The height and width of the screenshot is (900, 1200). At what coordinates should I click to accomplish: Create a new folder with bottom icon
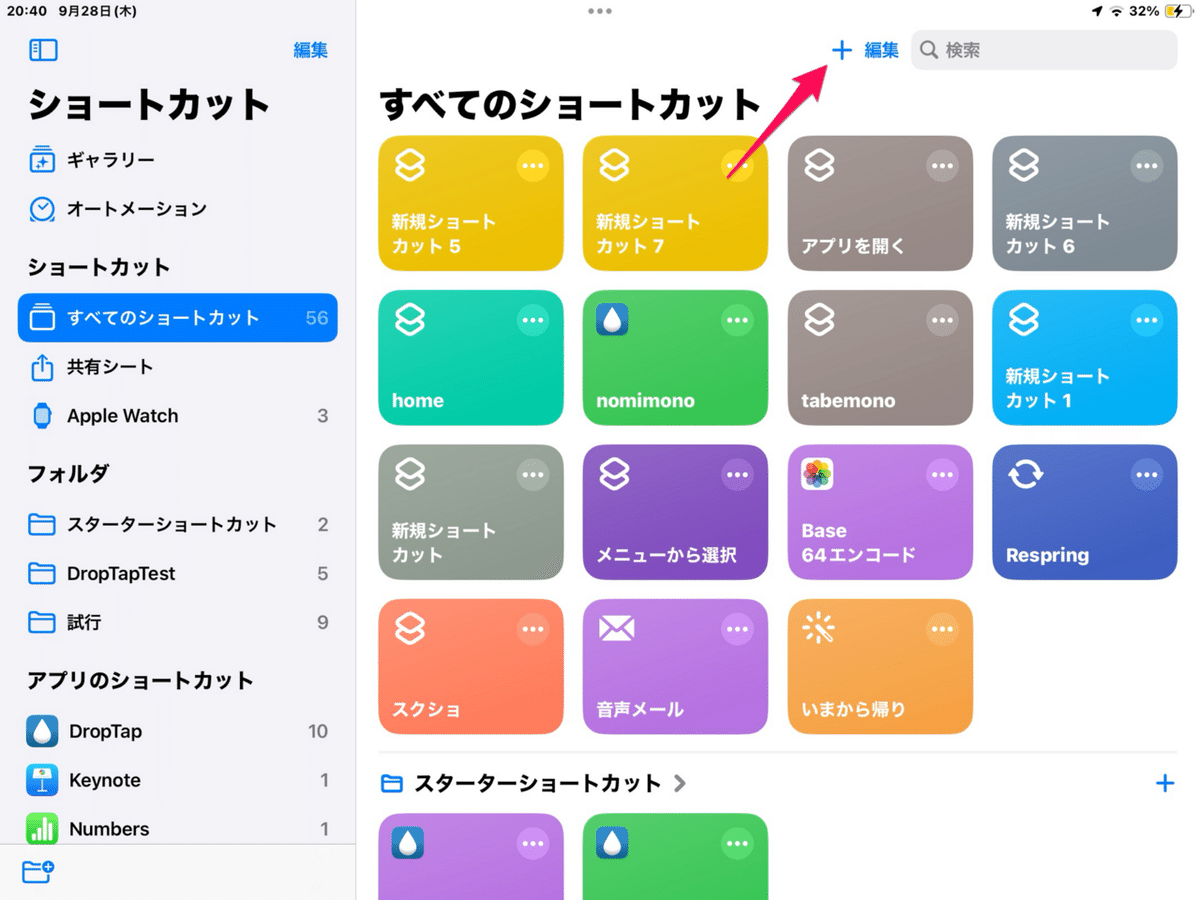pos(38,872)
